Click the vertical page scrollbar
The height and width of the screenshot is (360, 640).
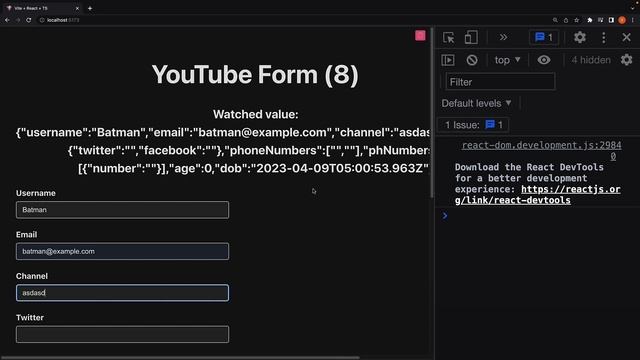431,113
